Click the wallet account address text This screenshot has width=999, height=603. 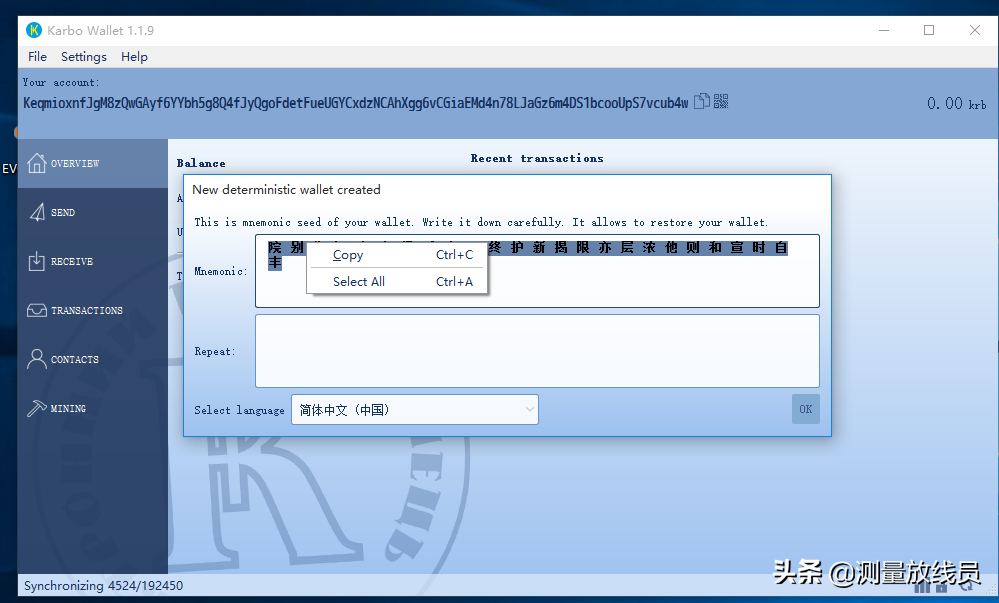(356, 103)
